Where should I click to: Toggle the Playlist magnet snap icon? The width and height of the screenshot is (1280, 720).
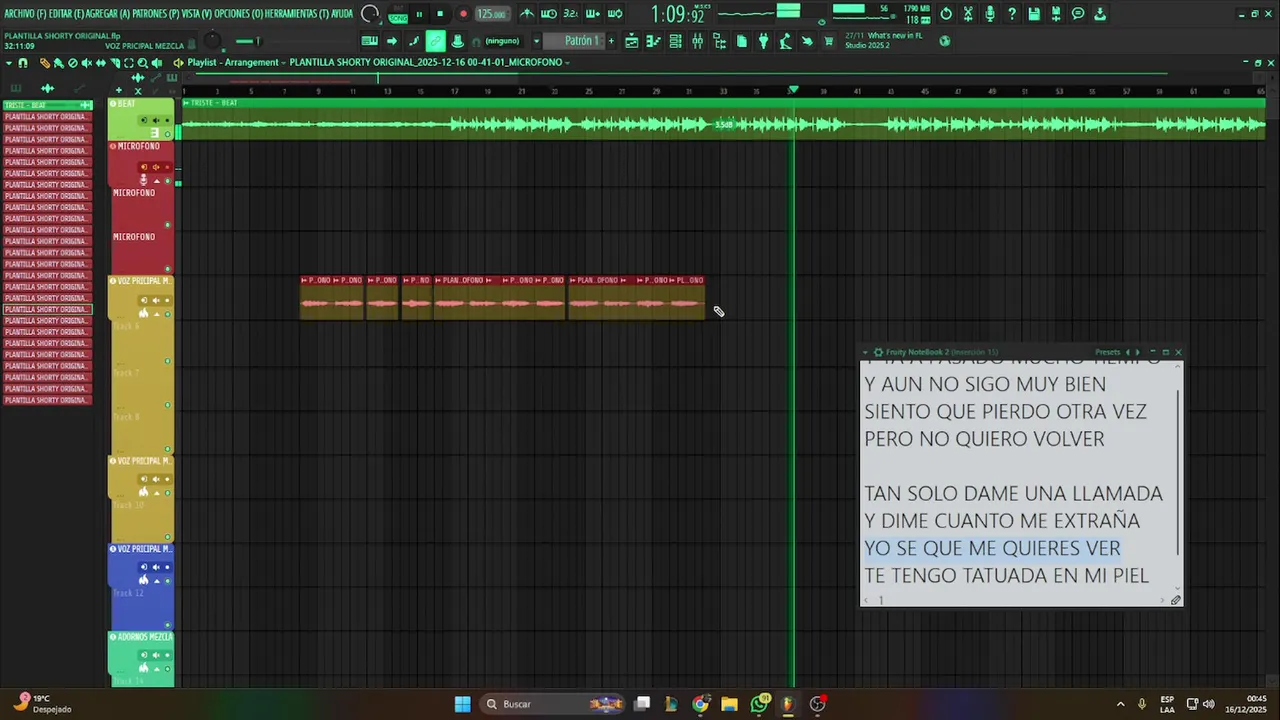pyautogui.click(x=23, y=63)
